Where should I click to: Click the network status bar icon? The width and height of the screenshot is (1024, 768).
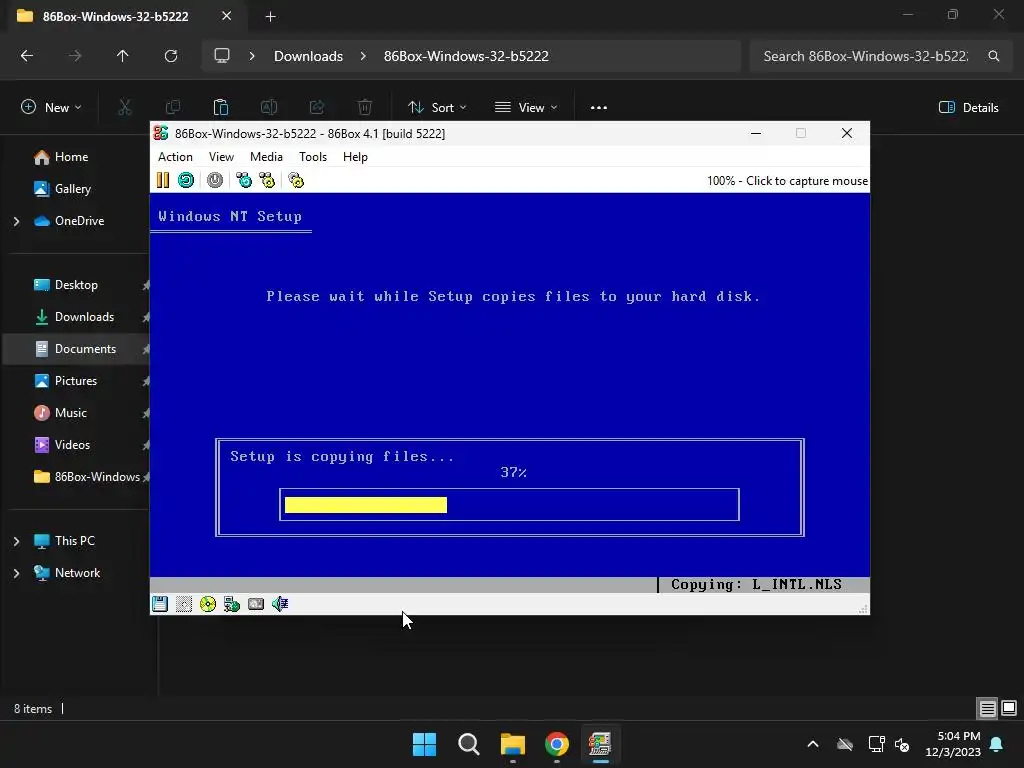click(x=232, y=604)
